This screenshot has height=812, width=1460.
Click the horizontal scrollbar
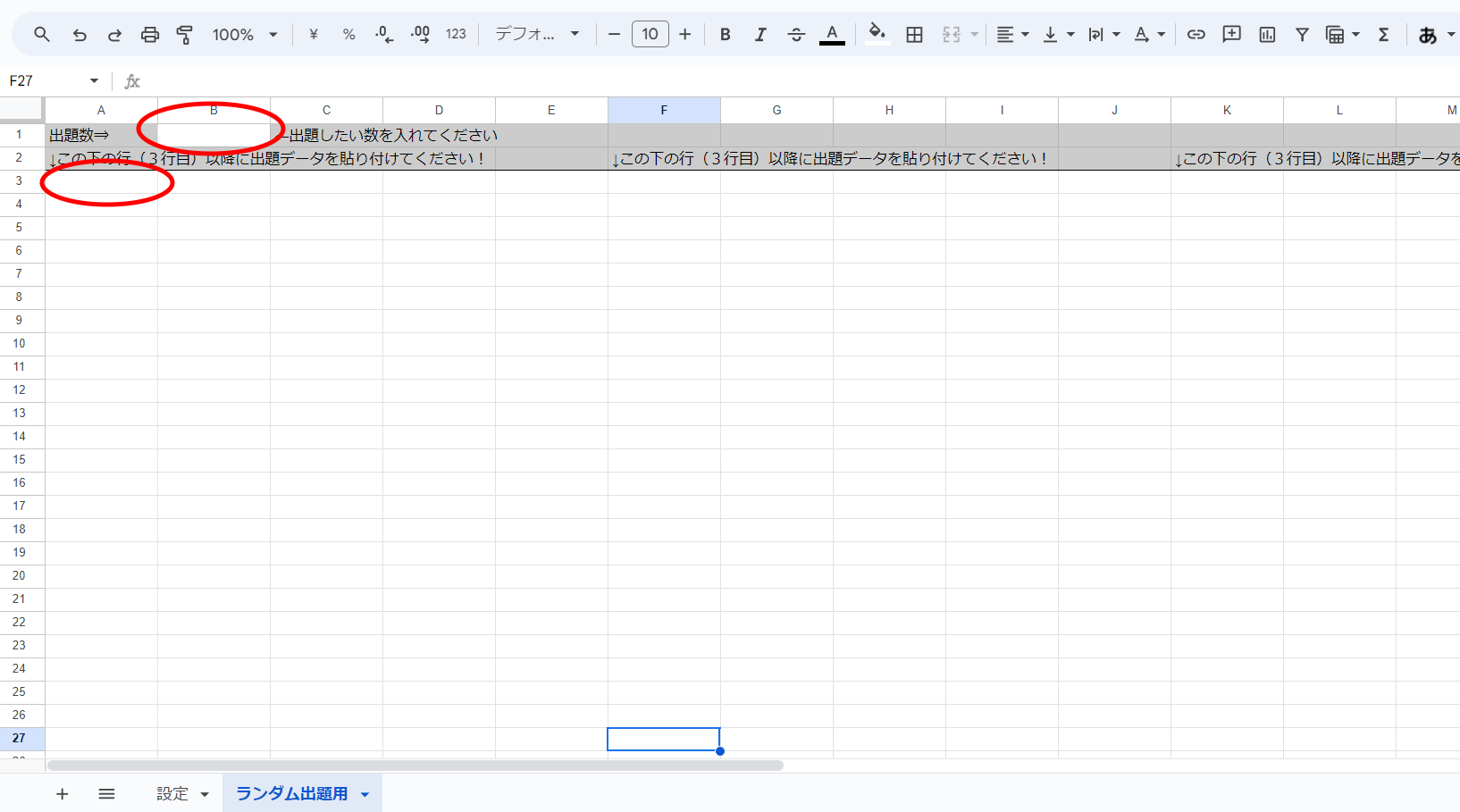click(x=415, y=766)
